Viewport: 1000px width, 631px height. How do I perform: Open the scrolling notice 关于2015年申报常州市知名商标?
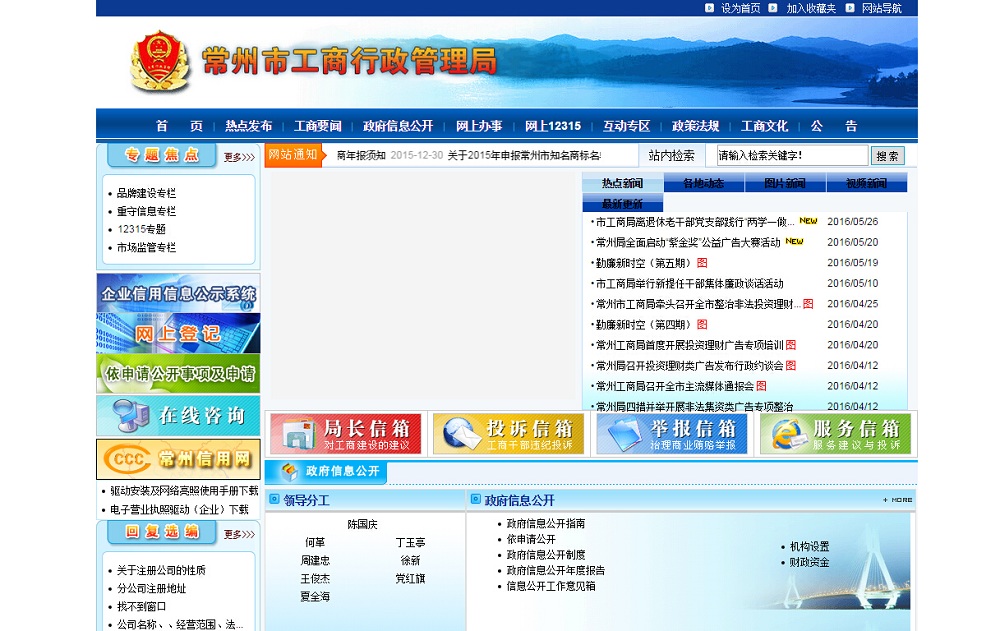click(524, 155)
